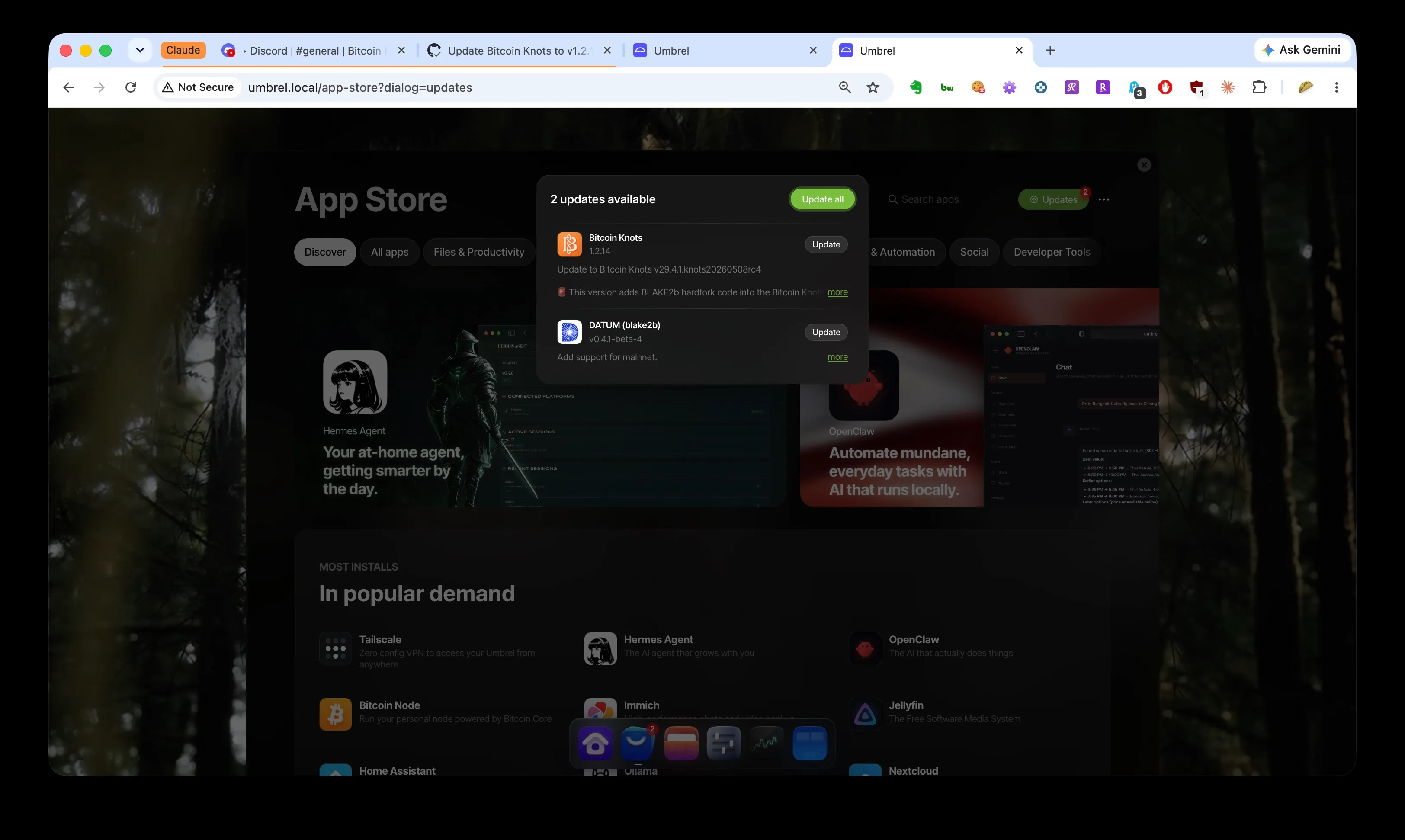Click the DATUM (blake2b) app icon
Screen dimensions: 1405x840
(x=569, y=332)
